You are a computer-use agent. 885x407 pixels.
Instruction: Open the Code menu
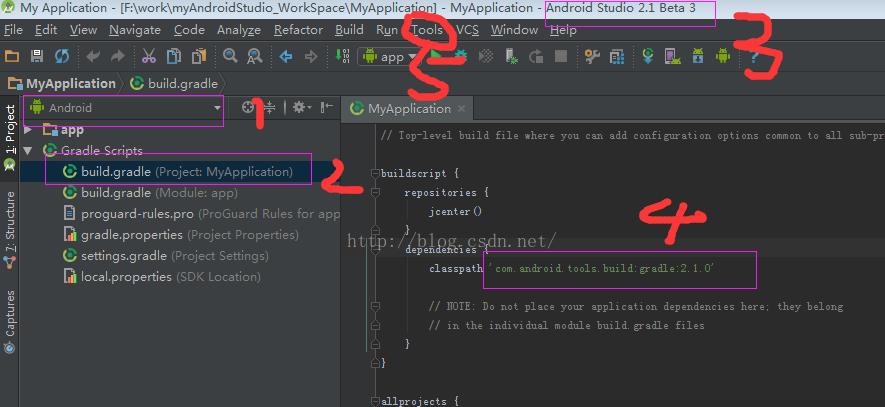[189, 30]
